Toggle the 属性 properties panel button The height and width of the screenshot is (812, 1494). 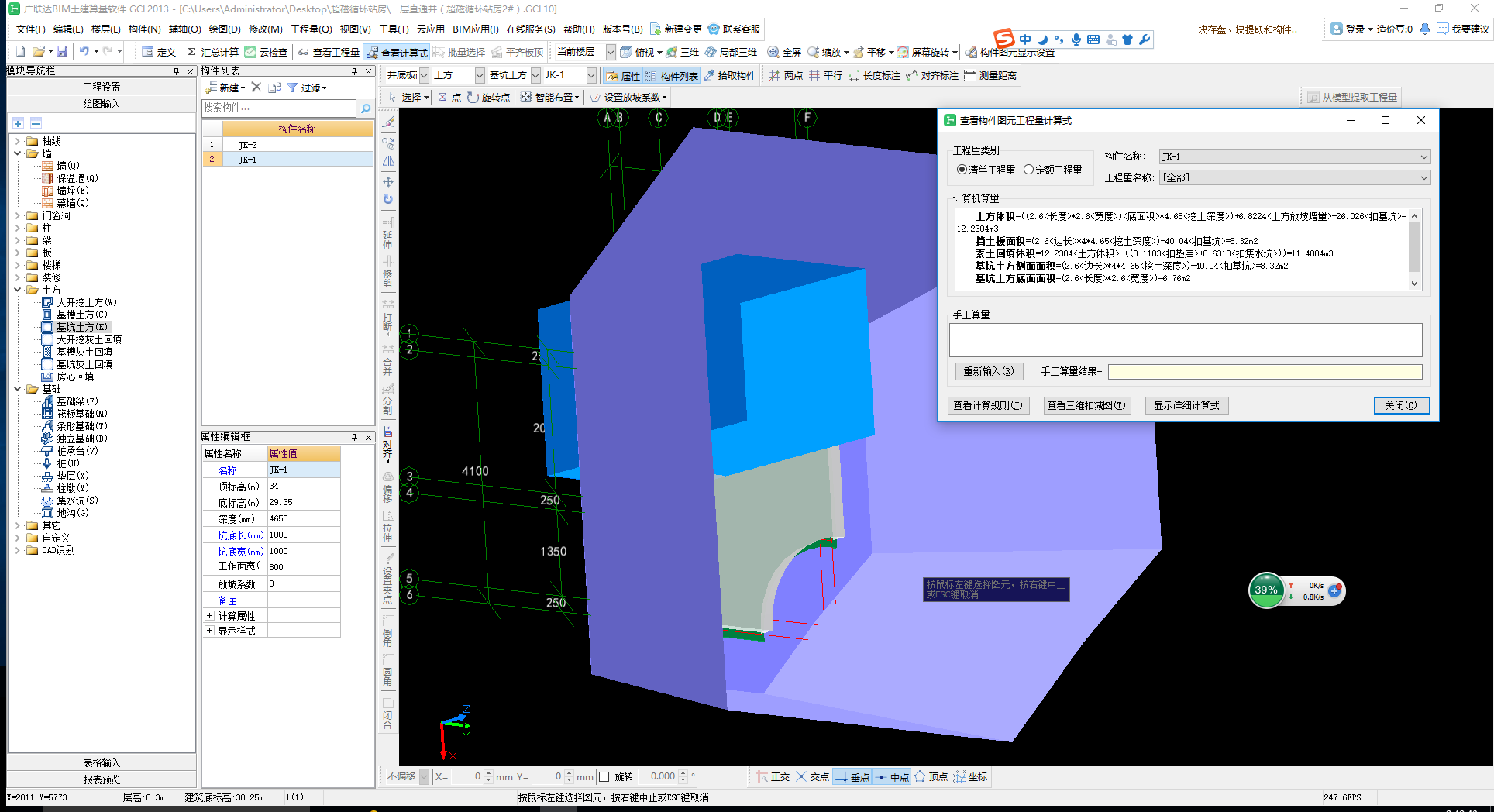click(x=623, y=75)
